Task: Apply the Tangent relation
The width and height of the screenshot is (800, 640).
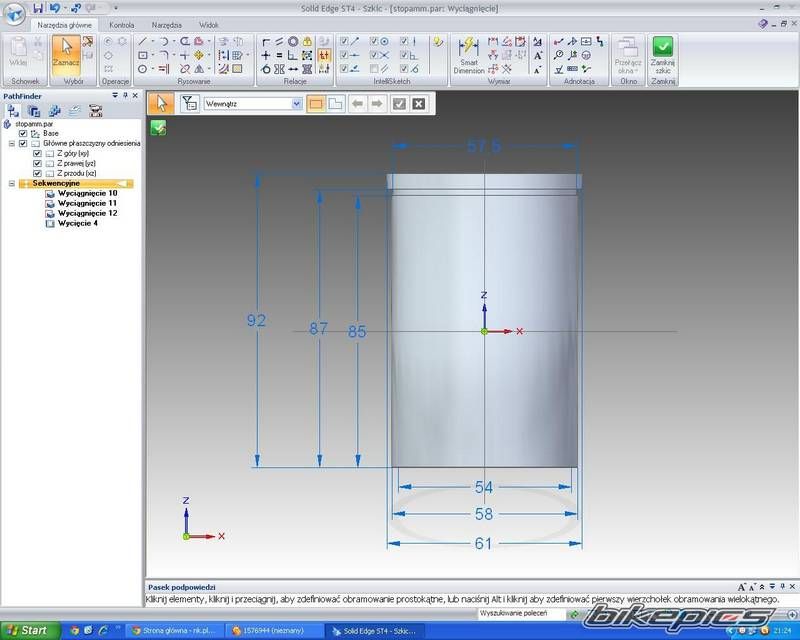Action: click(x=266, y=68)
